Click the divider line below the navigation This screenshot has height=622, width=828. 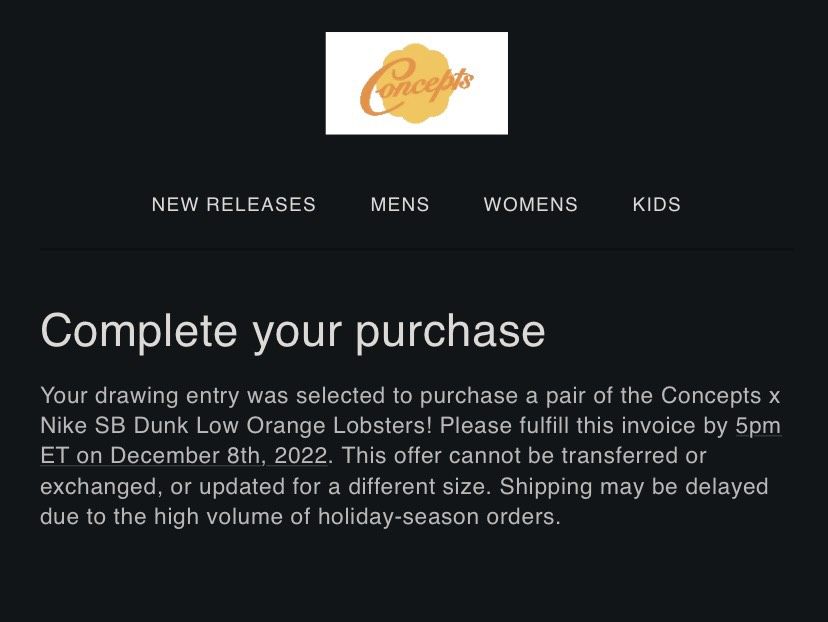click(416, 249)
